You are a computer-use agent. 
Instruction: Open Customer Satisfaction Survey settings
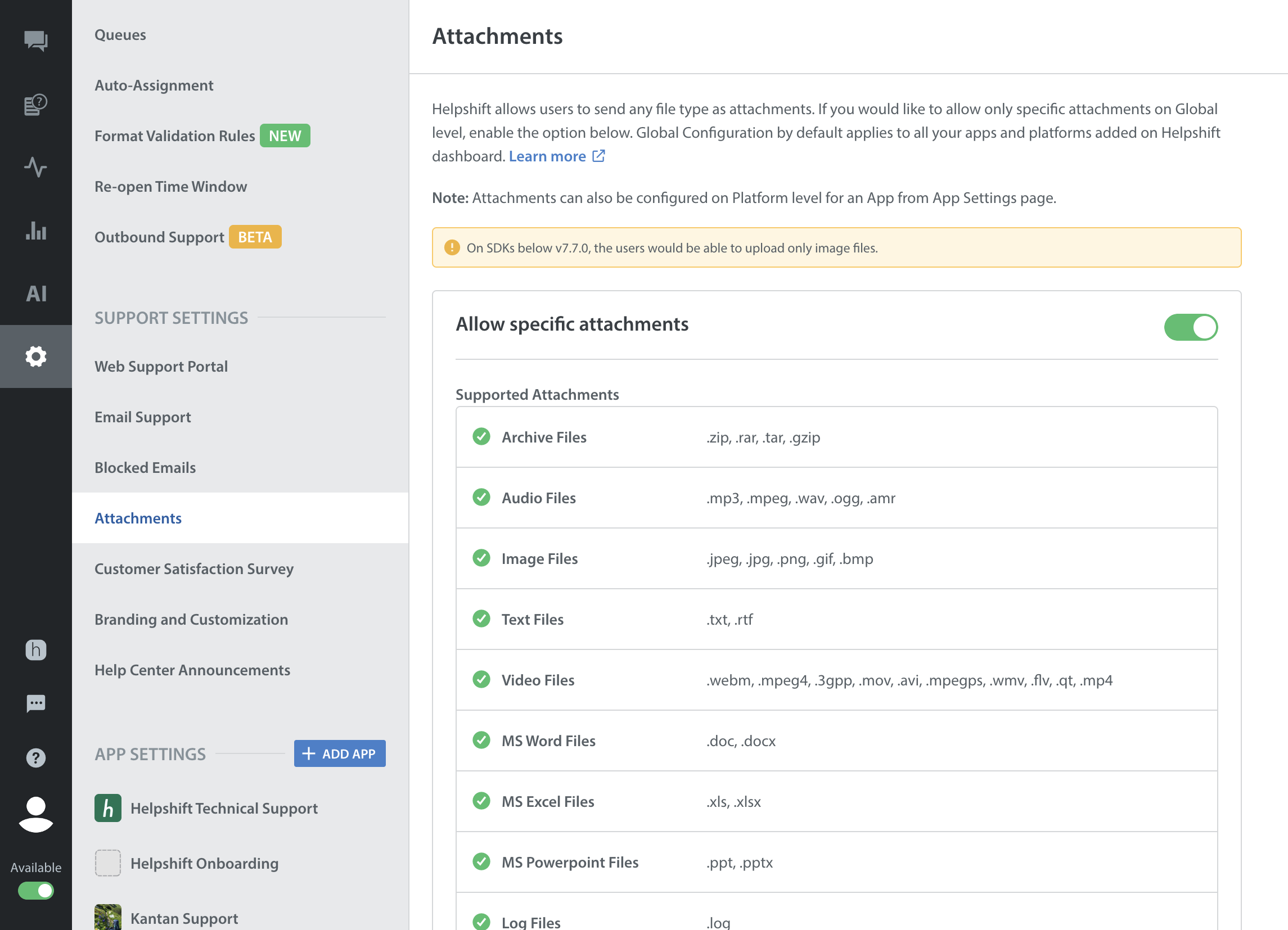click(193, 568)
